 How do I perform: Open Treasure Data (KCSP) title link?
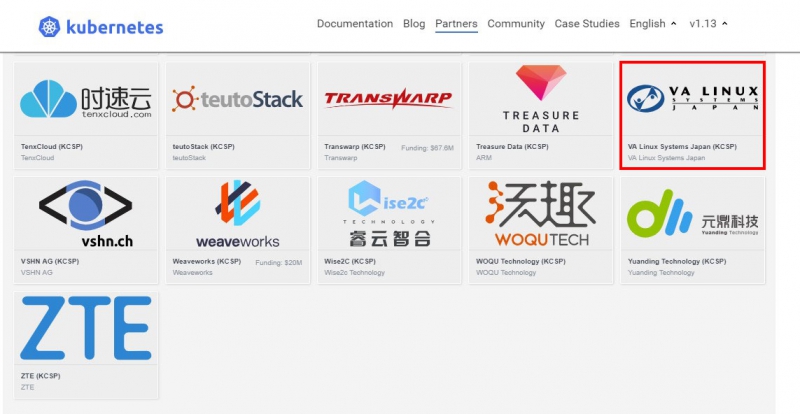[512, 147]
